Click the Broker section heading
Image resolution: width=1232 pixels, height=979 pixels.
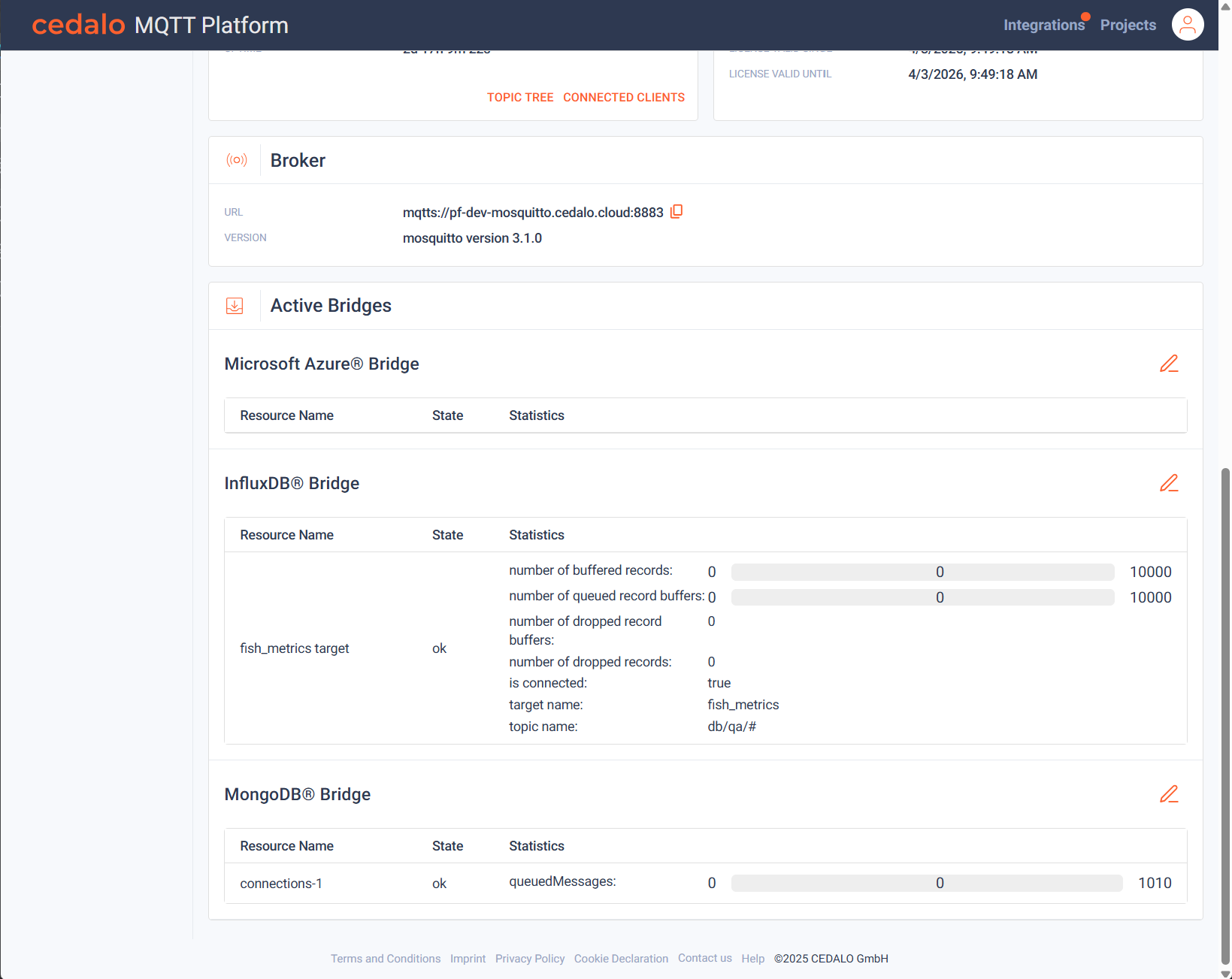click(298, 161)
